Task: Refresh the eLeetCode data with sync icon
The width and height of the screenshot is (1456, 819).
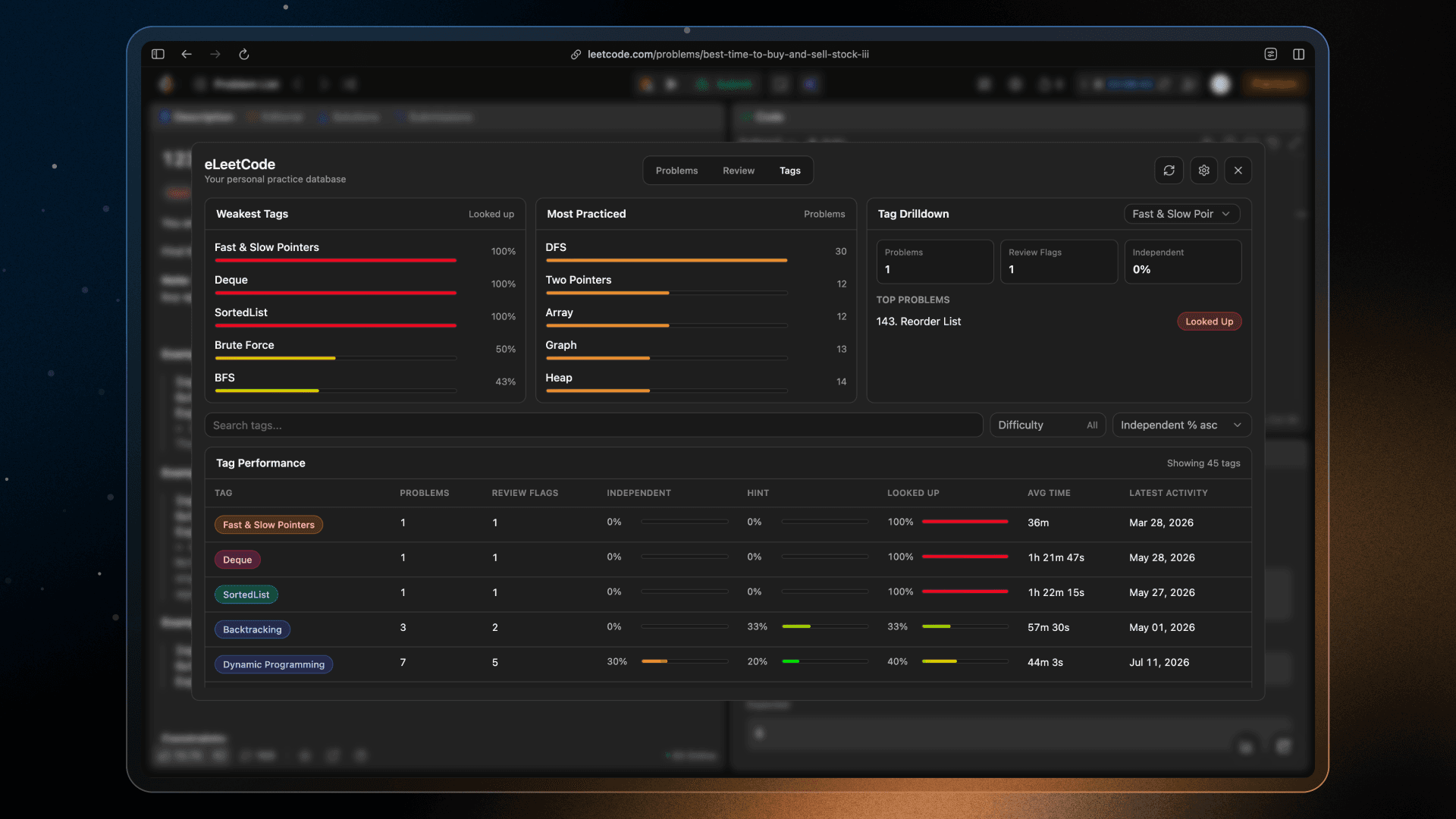Action: tap(1169, 171)
